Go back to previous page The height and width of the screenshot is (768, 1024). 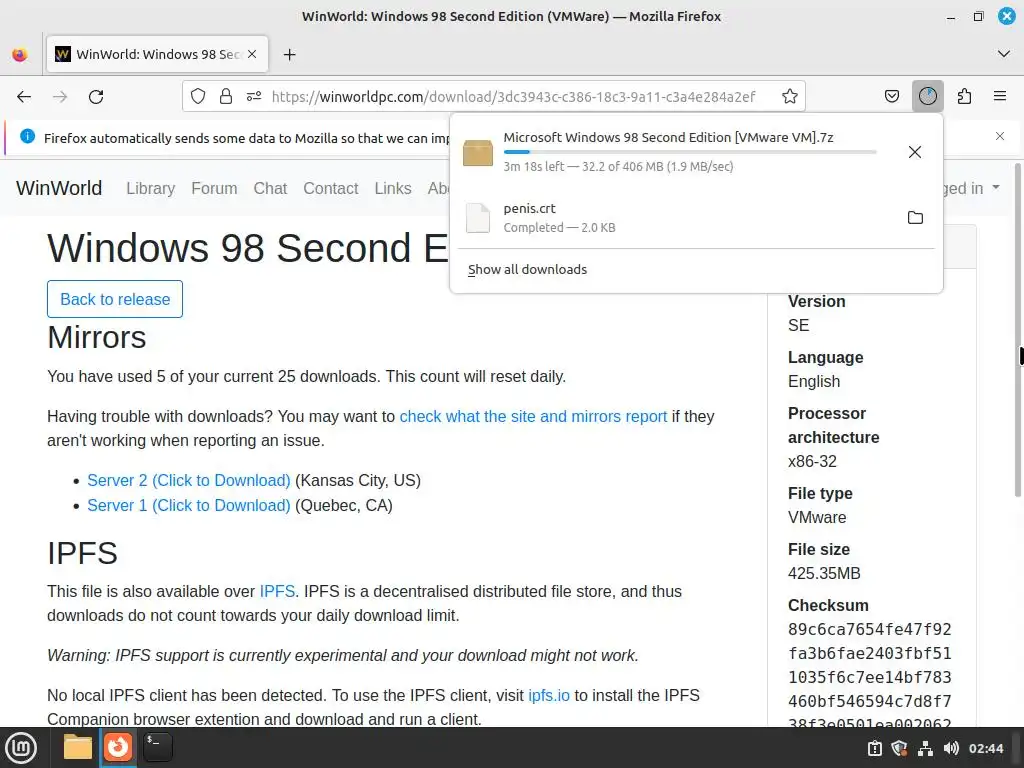pos(24,97)
